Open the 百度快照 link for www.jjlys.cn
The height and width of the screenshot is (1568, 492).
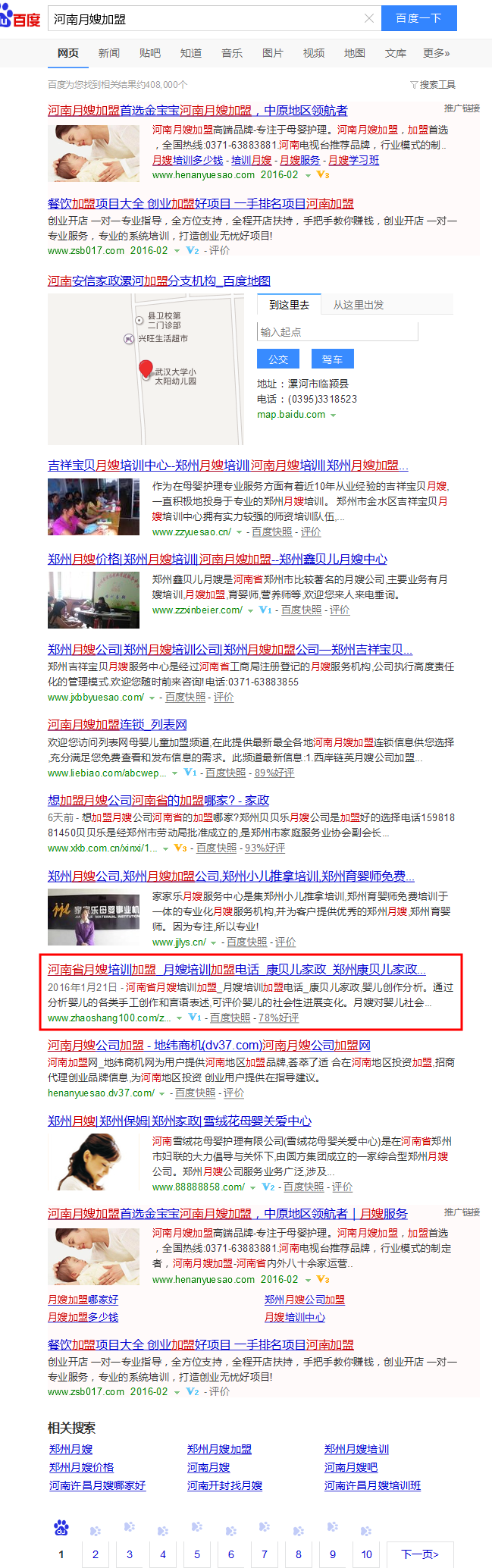[246, 942]
